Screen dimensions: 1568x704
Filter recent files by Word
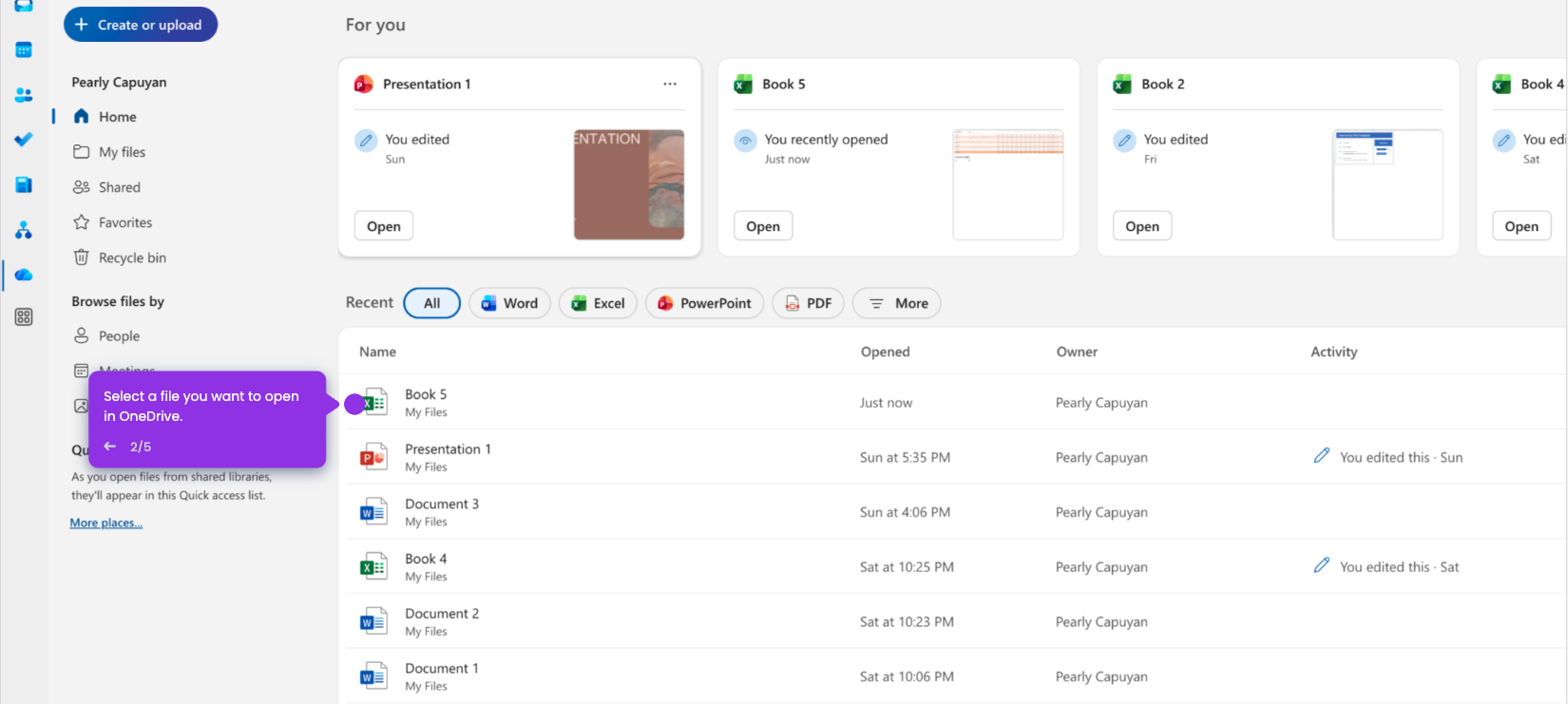pyautogui.click(x=509, y=303)
